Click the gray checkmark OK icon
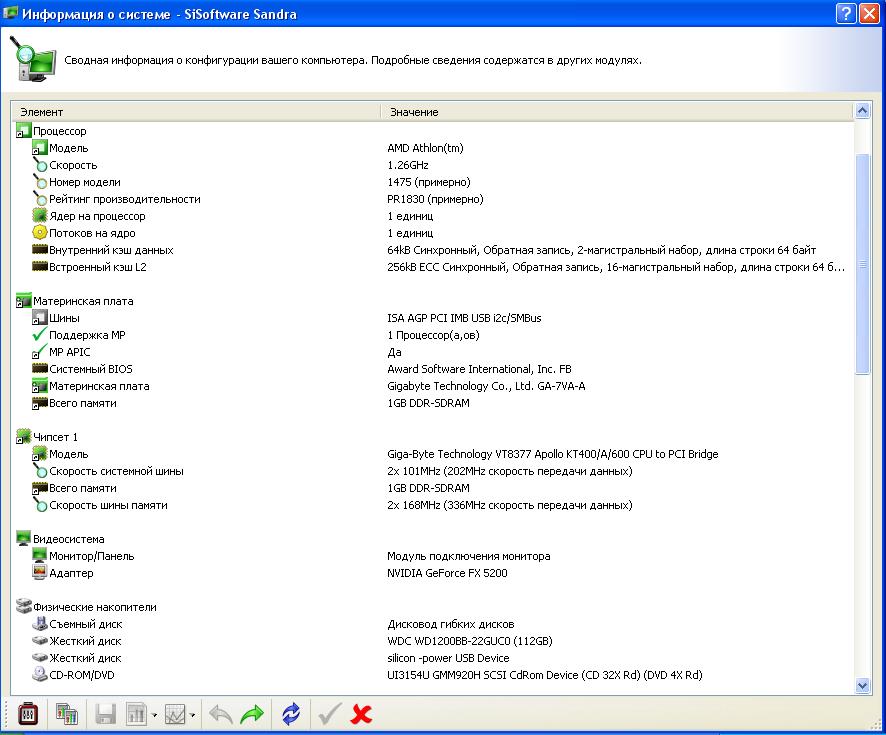The image size is (886, 735). click(x=329, y=714)
